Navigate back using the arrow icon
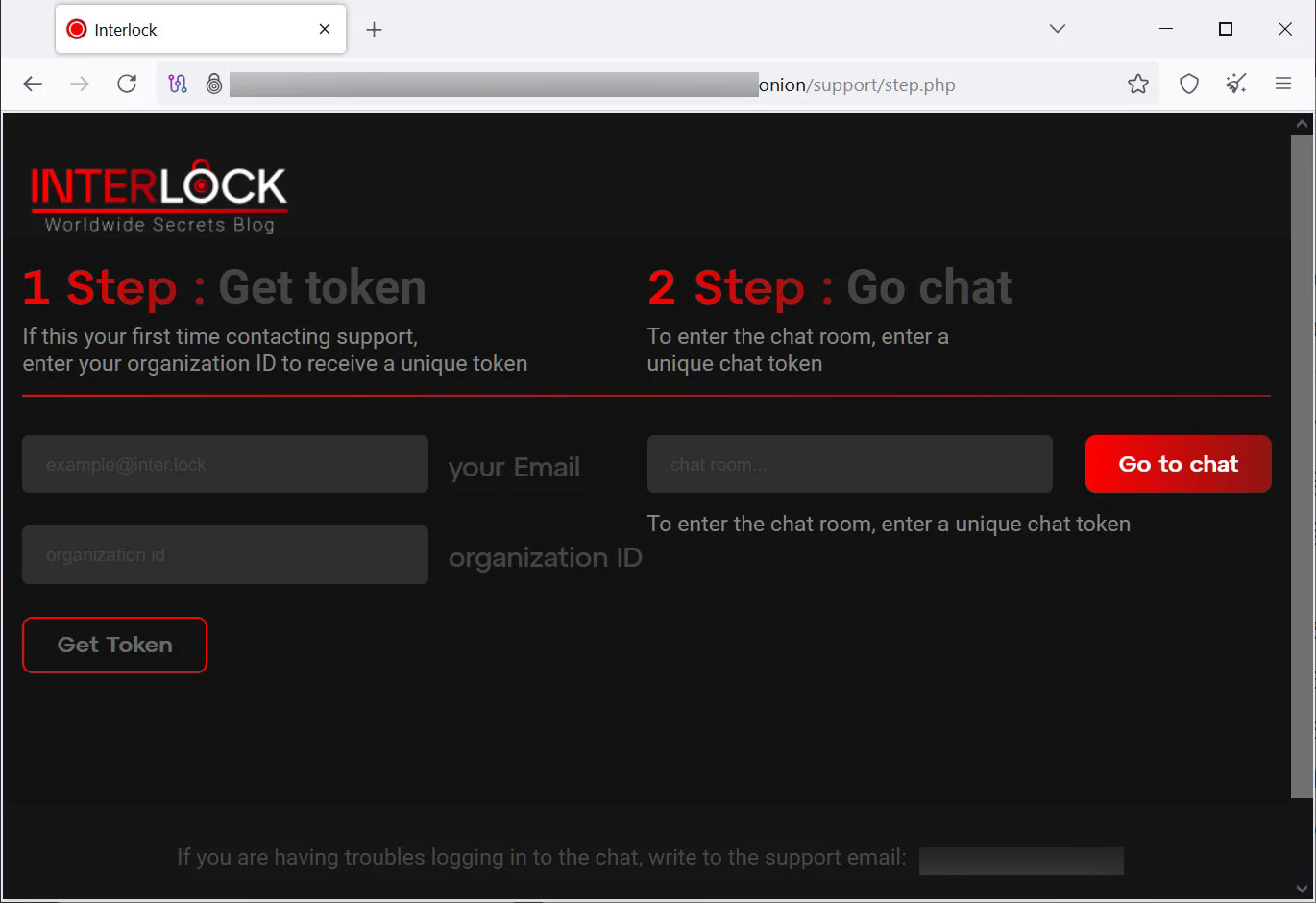1316x903 pixels. pyautogui.click(x=33, y=84)
